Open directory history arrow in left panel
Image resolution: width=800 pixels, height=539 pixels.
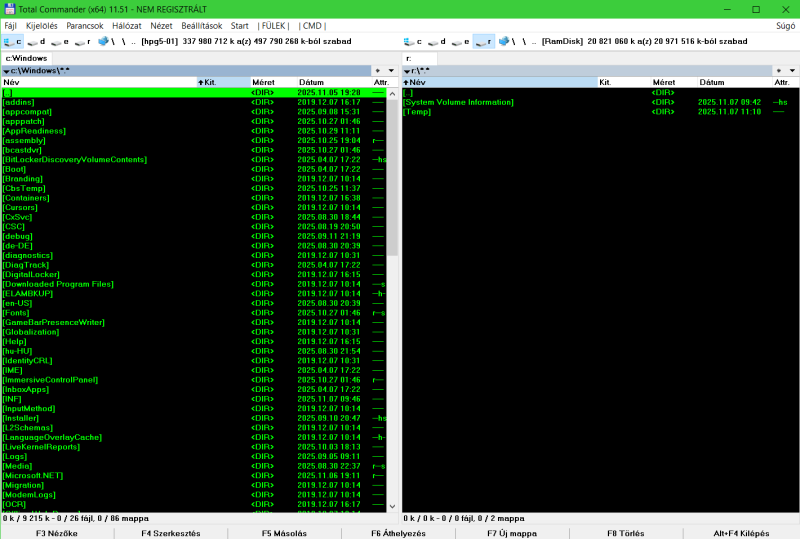pyautogui.click(x=391, y=70)
